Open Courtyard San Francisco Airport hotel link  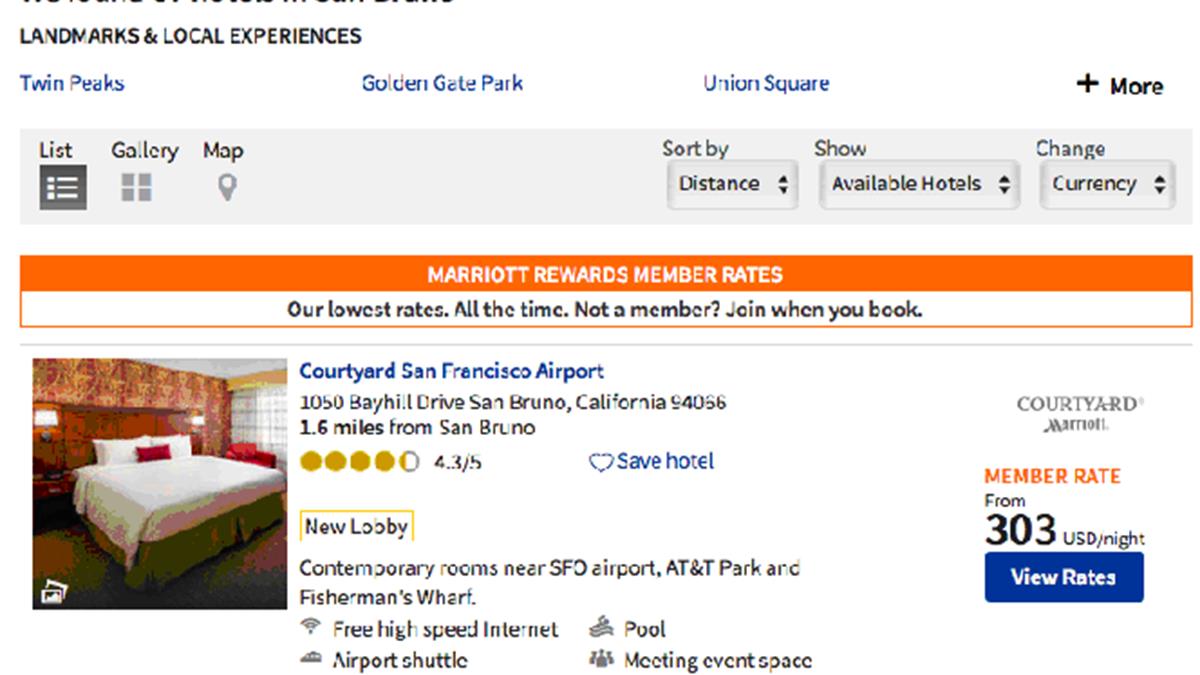click(x=452, y=371)
